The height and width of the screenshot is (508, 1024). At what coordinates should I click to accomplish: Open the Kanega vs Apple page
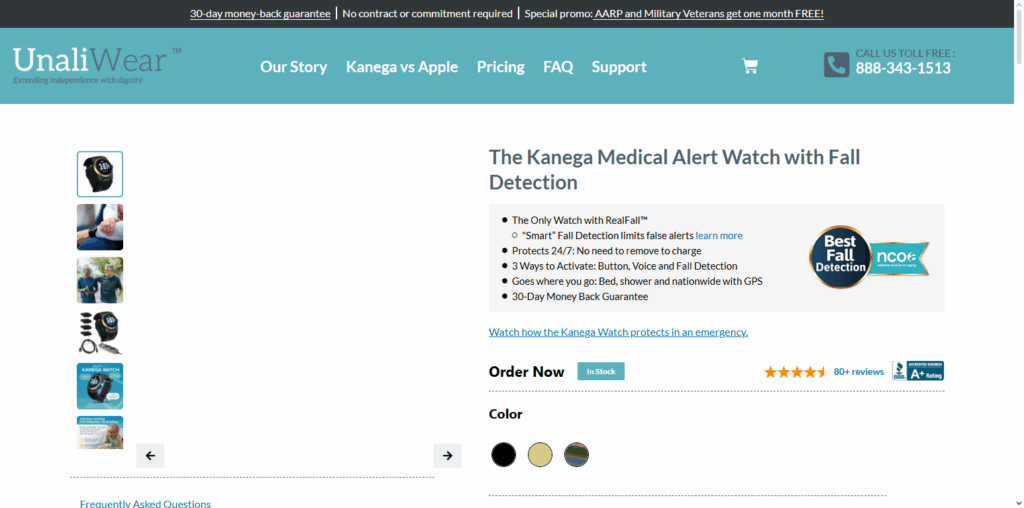pyautogui.click(x=402, y=67)
